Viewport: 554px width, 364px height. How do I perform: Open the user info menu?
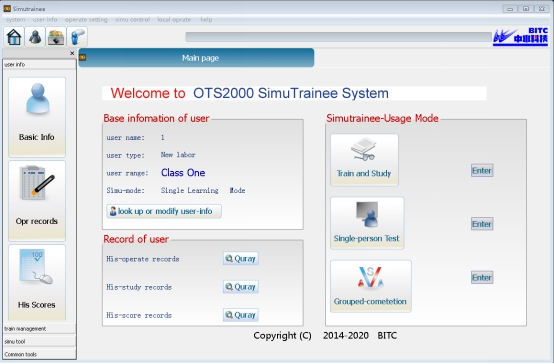pos(45,20)
